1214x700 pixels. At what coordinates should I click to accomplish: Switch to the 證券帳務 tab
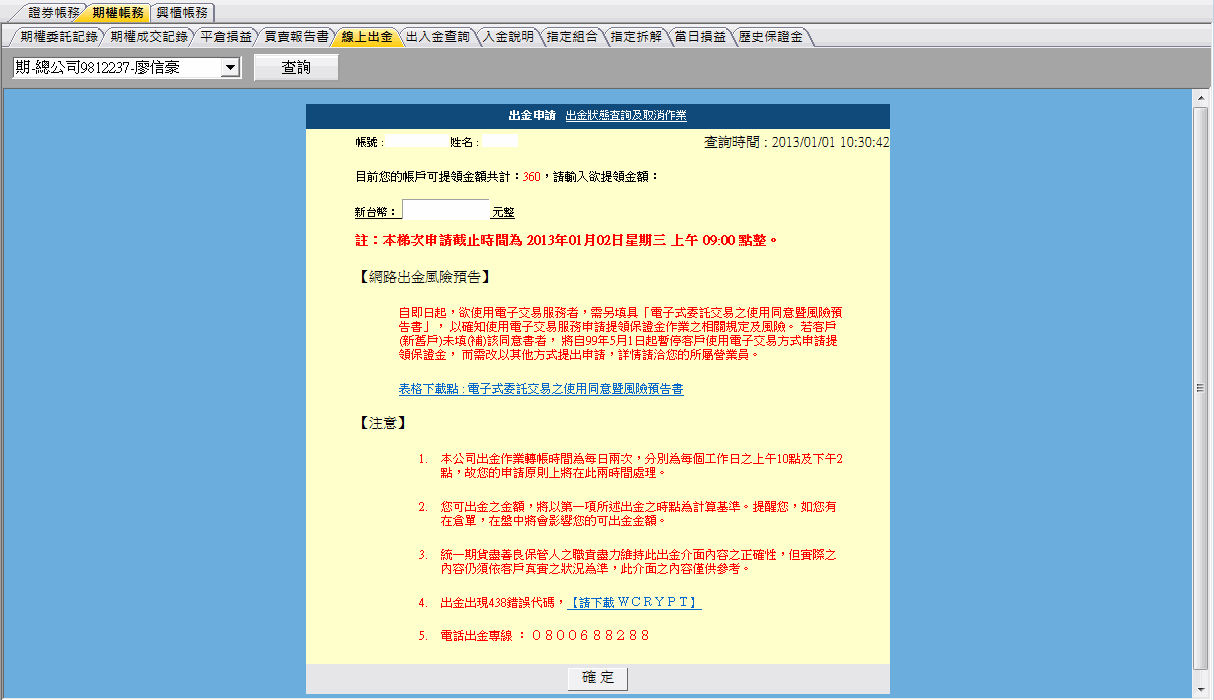(x=54, y=13)
